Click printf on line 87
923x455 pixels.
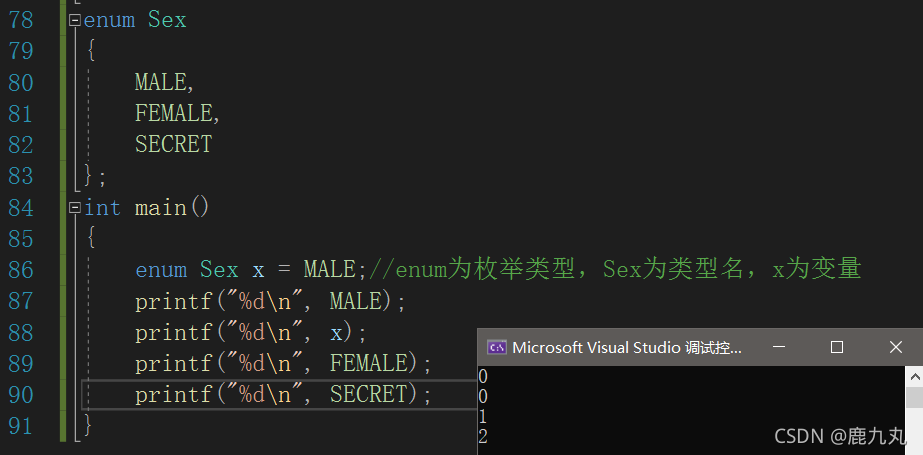pos(173,301)
